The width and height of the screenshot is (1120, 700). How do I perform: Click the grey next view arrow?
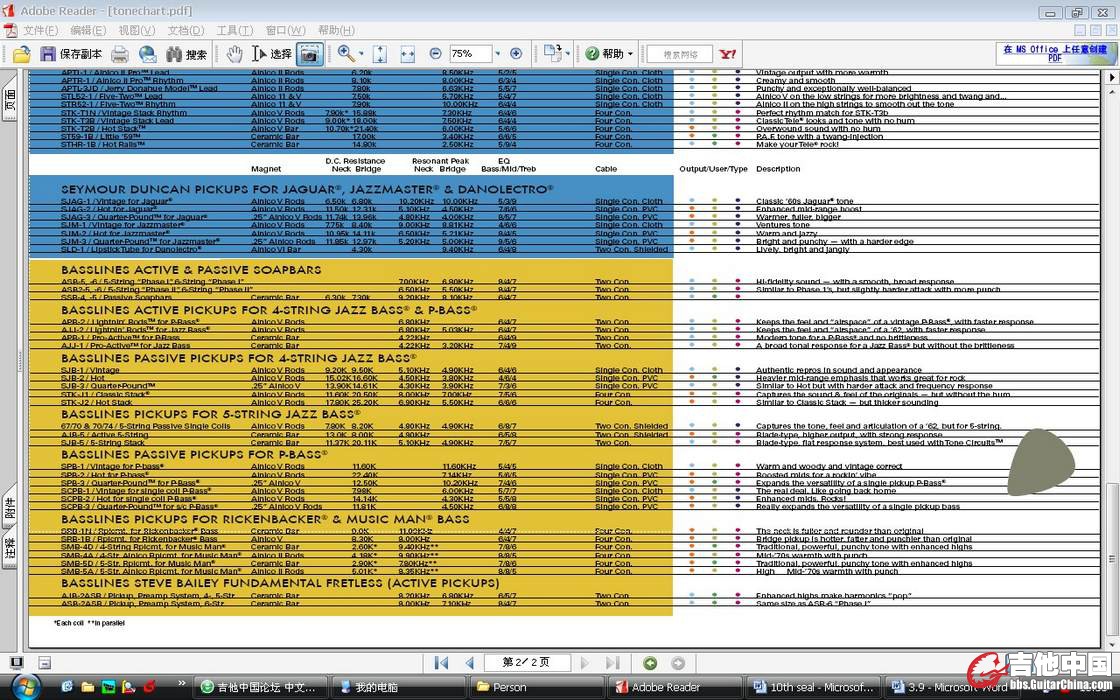point(678,663)
